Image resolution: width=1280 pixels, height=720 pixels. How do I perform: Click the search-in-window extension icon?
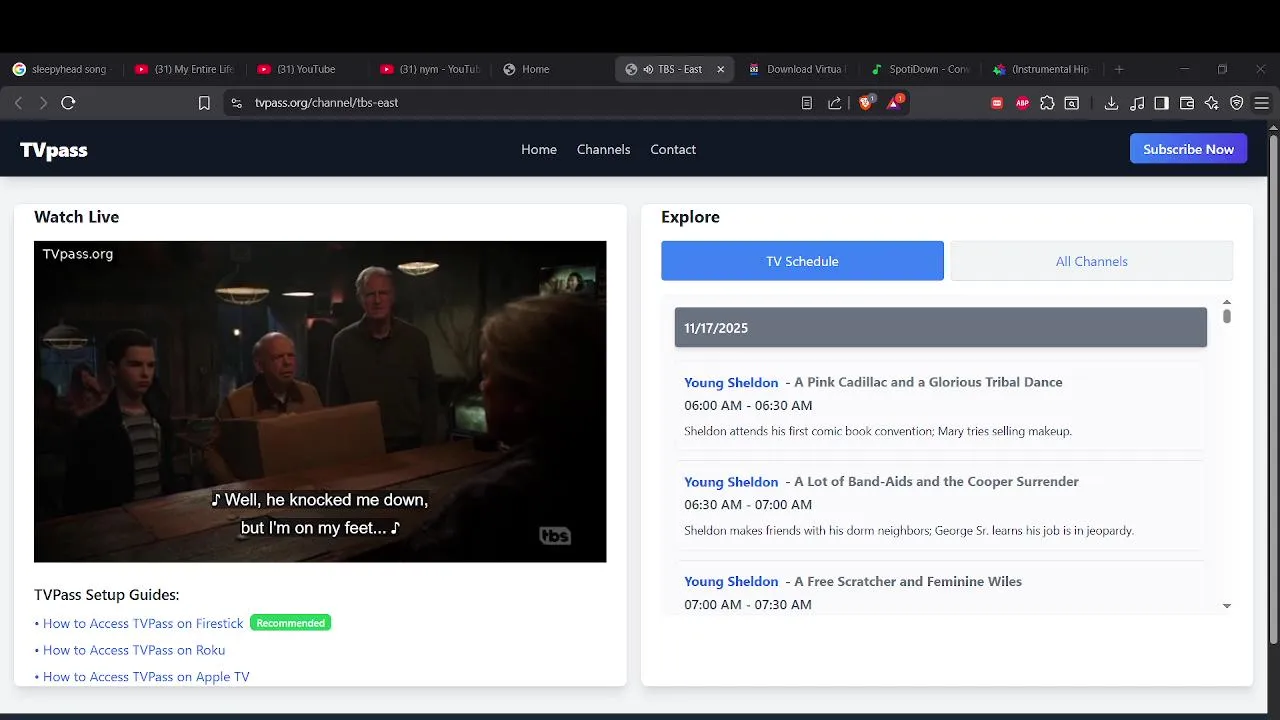(x=1071, y=103)
